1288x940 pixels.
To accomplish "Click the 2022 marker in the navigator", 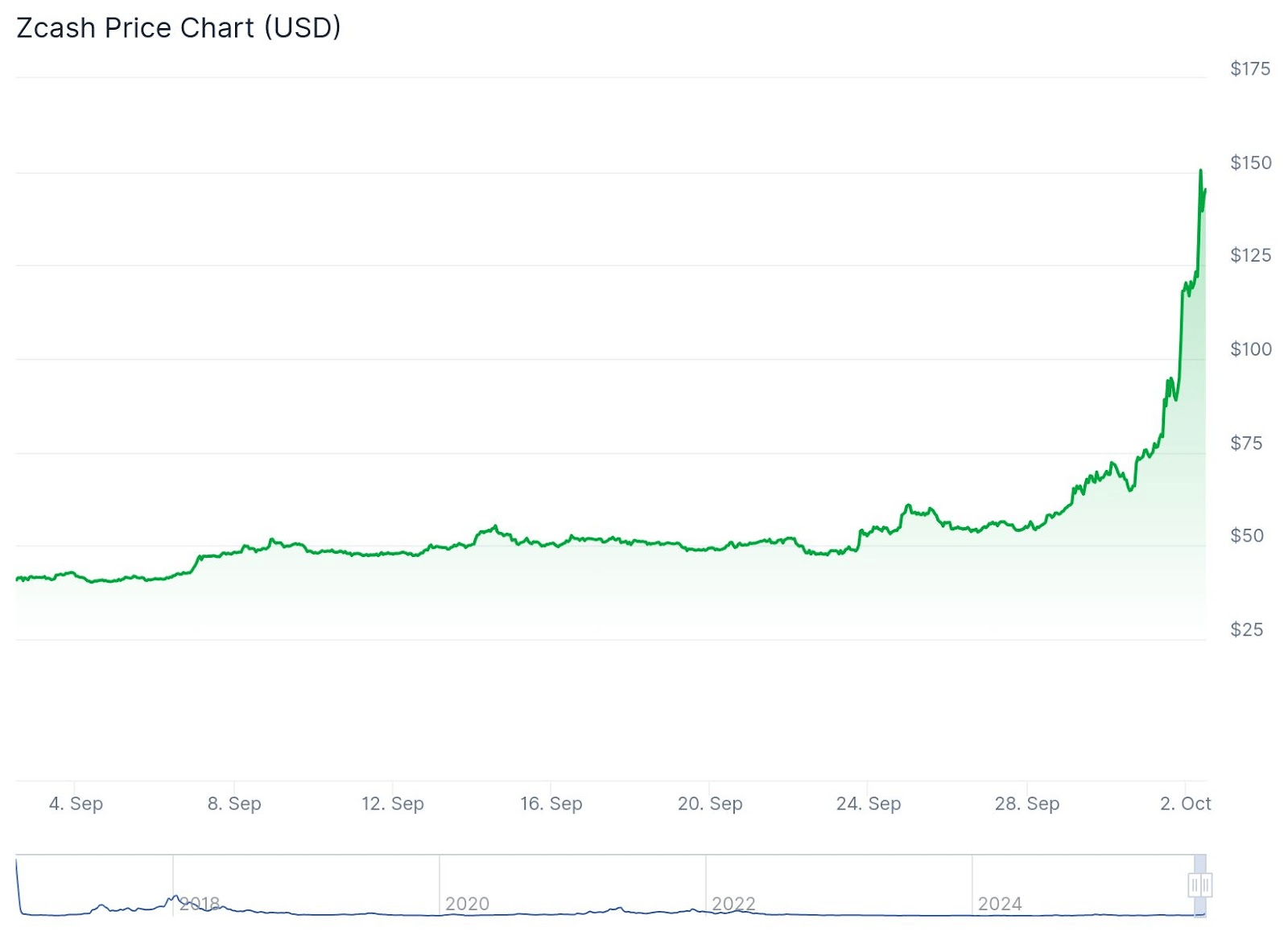I will coord(733,904).
